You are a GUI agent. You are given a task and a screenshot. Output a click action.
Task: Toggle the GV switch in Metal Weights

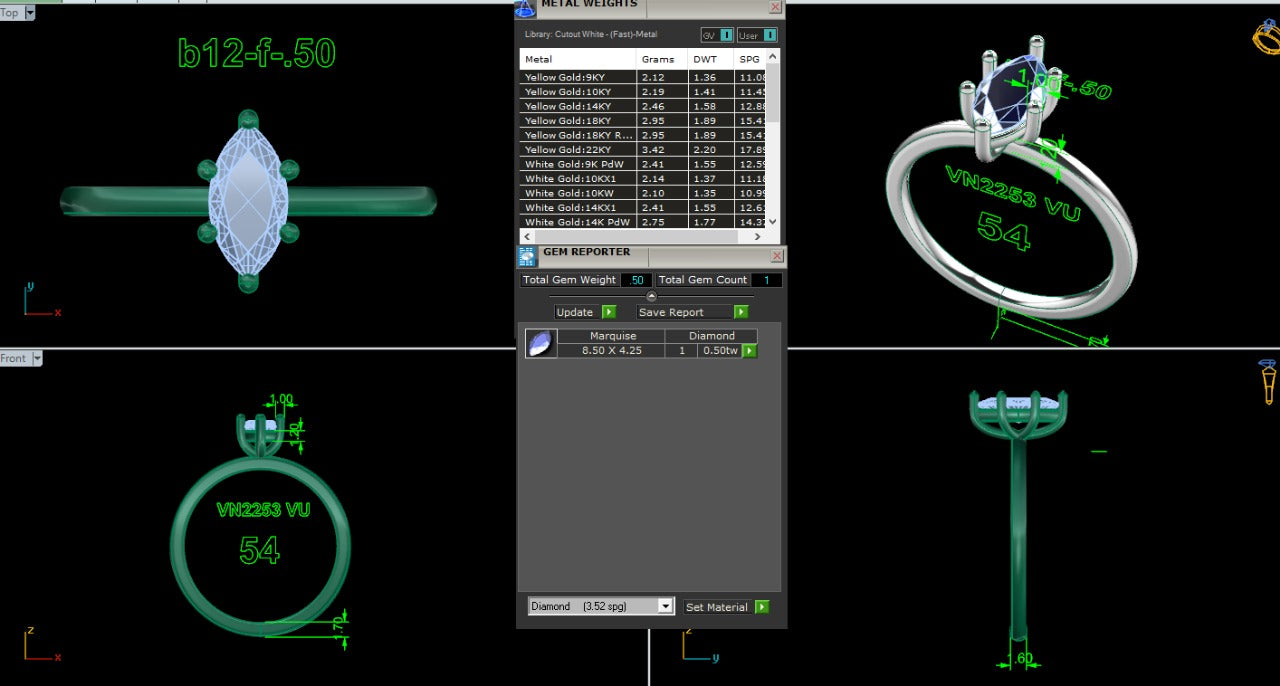coord(727,35)
